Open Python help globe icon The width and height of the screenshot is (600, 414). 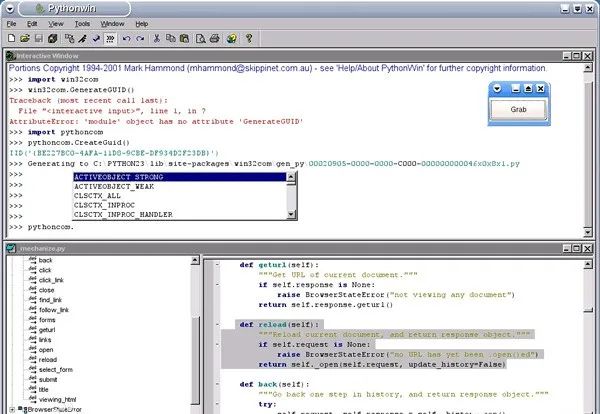coord(232,38)
